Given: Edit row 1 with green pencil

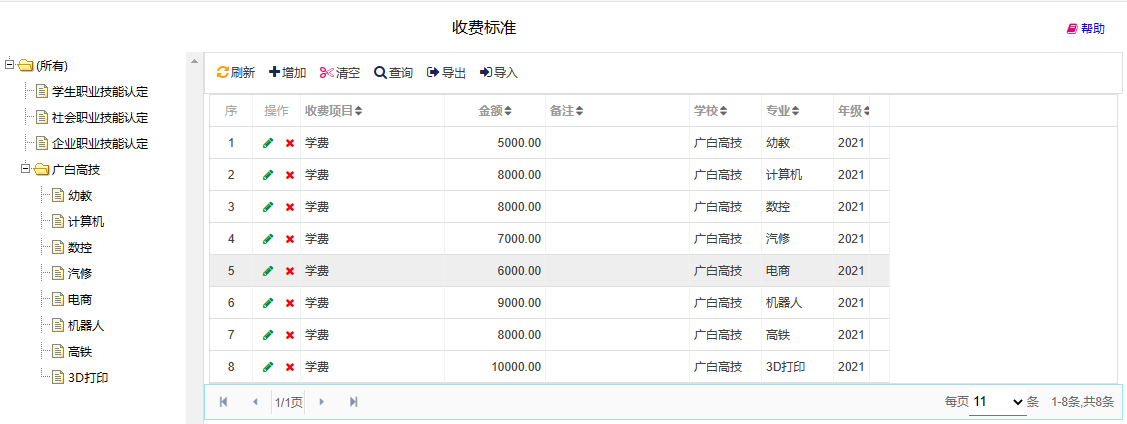Looking at the screenshot, I should pyautogui.click(x=268, y=143).
